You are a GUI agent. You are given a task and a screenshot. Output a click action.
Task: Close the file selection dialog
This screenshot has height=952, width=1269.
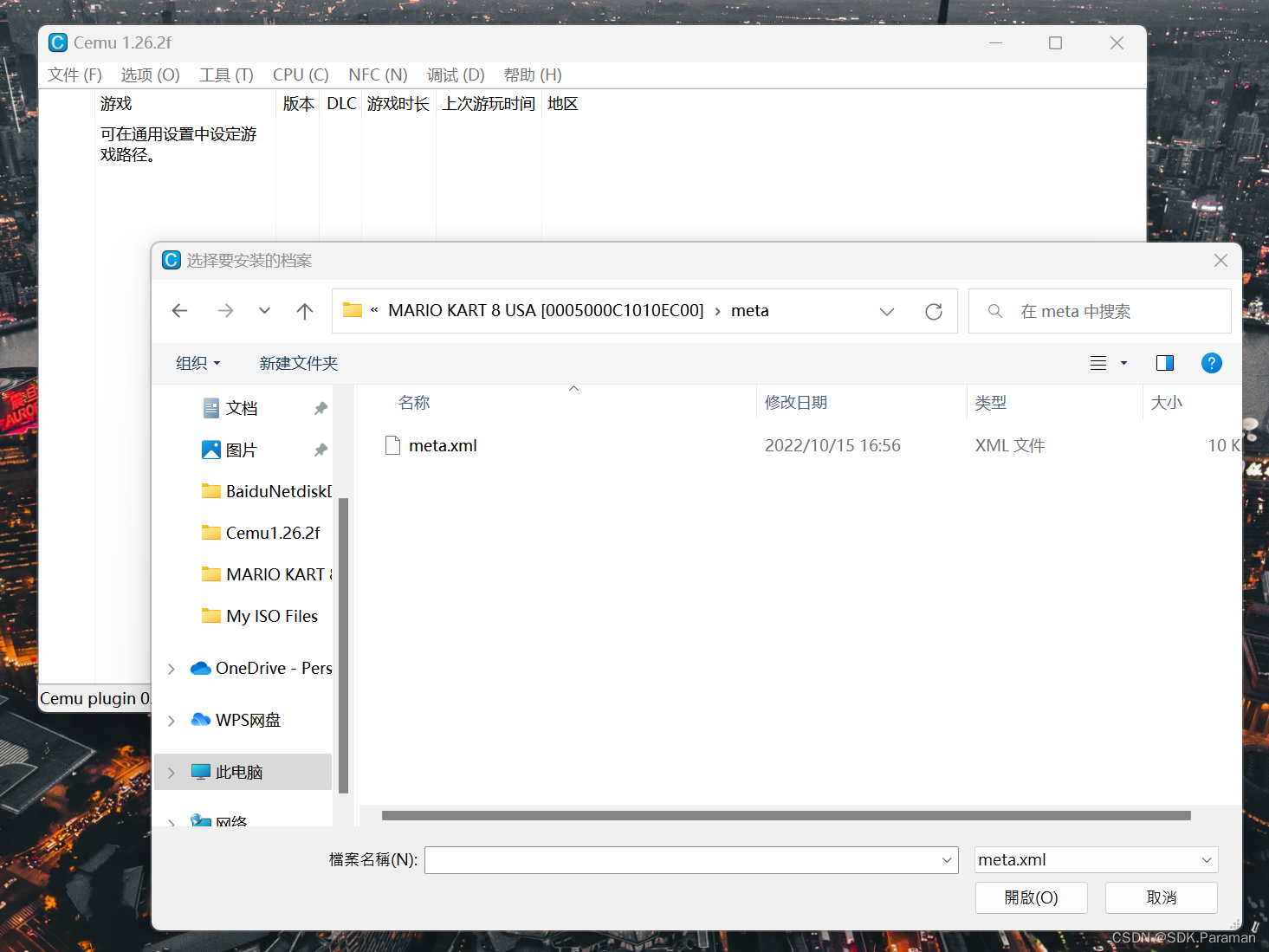click(1220, 260)
